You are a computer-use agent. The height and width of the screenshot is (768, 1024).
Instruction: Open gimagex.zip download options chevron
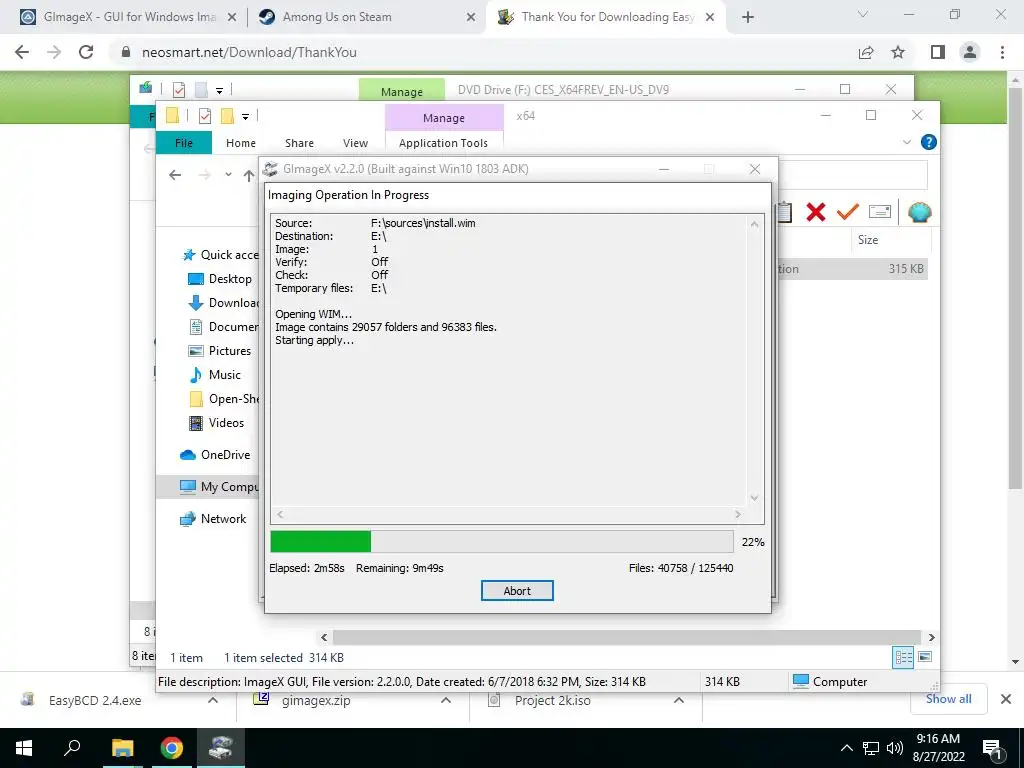[x=446, y=700]
